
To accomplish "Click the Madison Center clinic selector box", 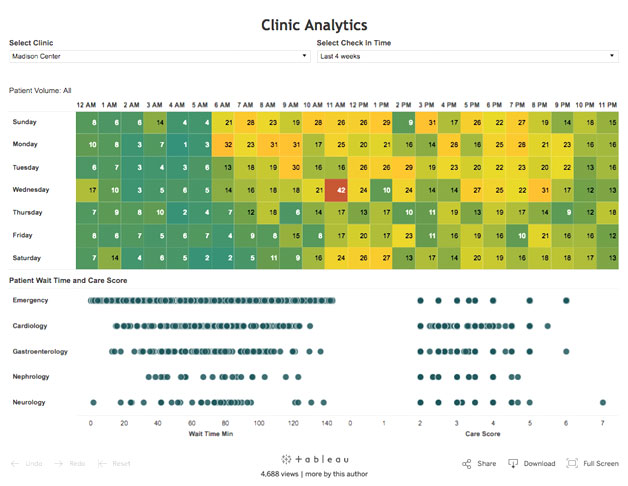I will click(159, 56).
